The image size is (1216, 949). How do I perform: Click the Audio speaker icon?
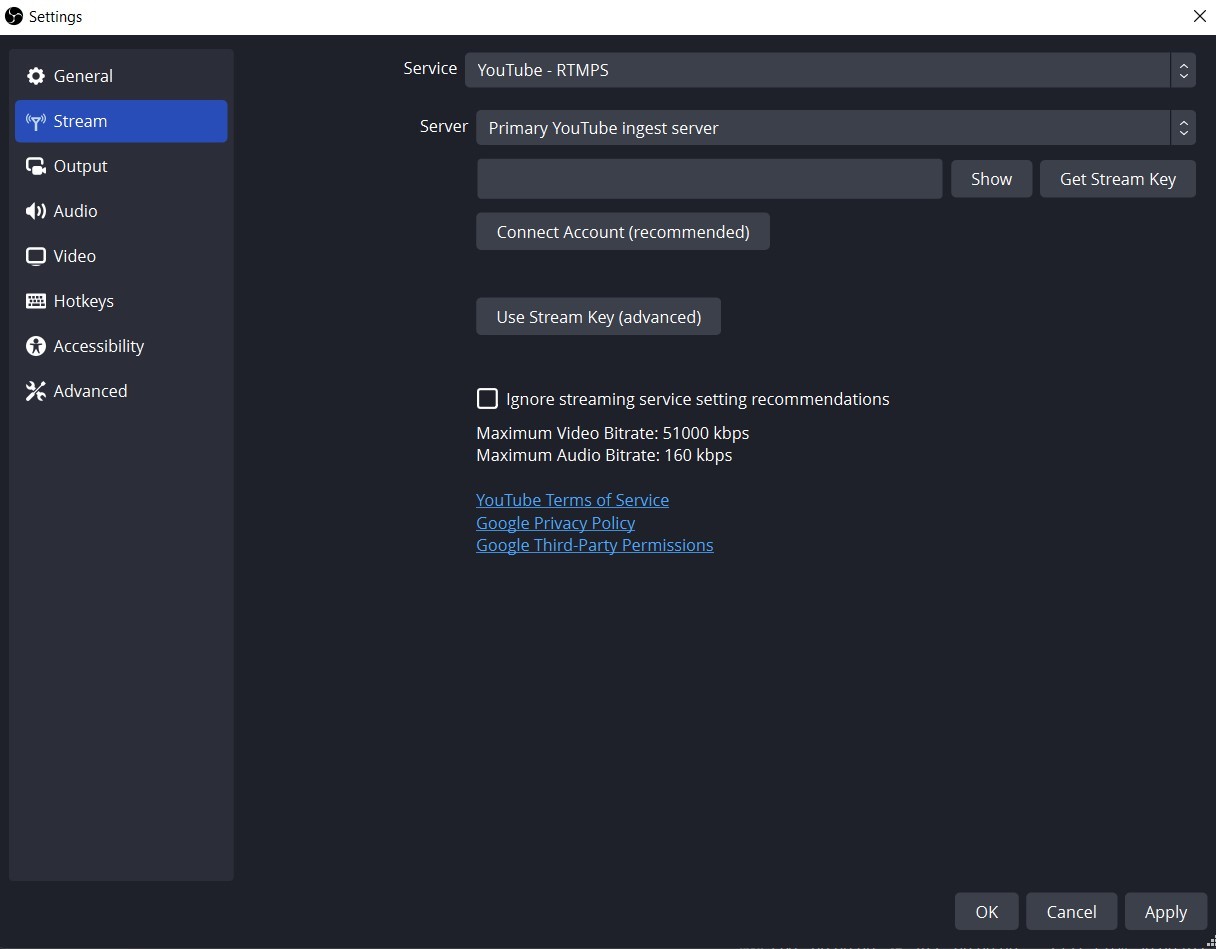tap(36, 211)
